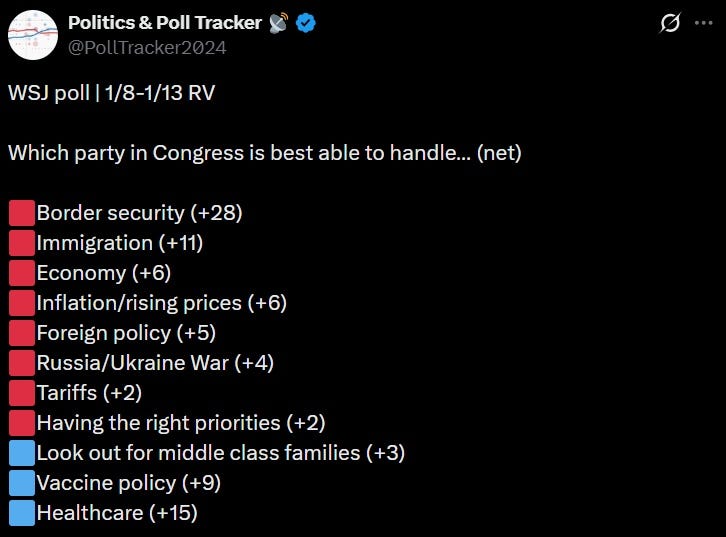Click the blue verified badge
This screenshot has height=537, width=726.
(306, 23)
